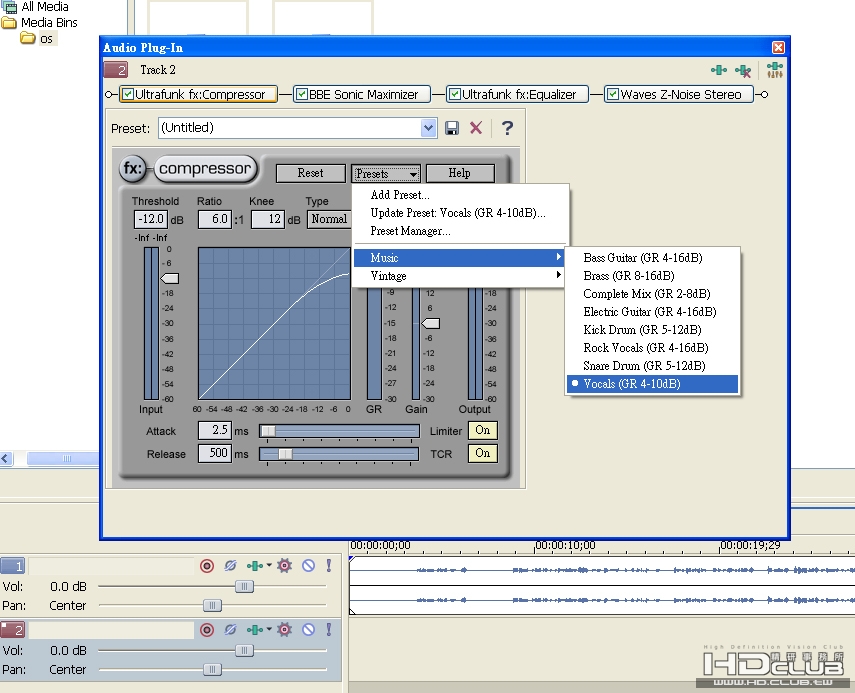Select the Ultrafunk fx:Compressor plug-in button

[x=199, y=94]
